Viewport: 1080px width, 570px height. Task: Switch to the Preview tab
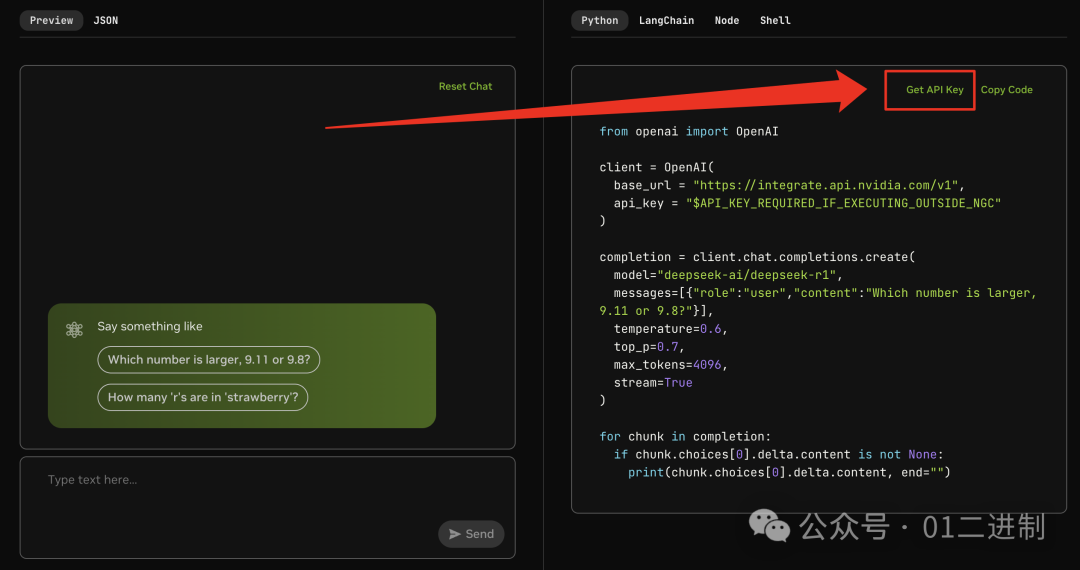tap(52, 21)
